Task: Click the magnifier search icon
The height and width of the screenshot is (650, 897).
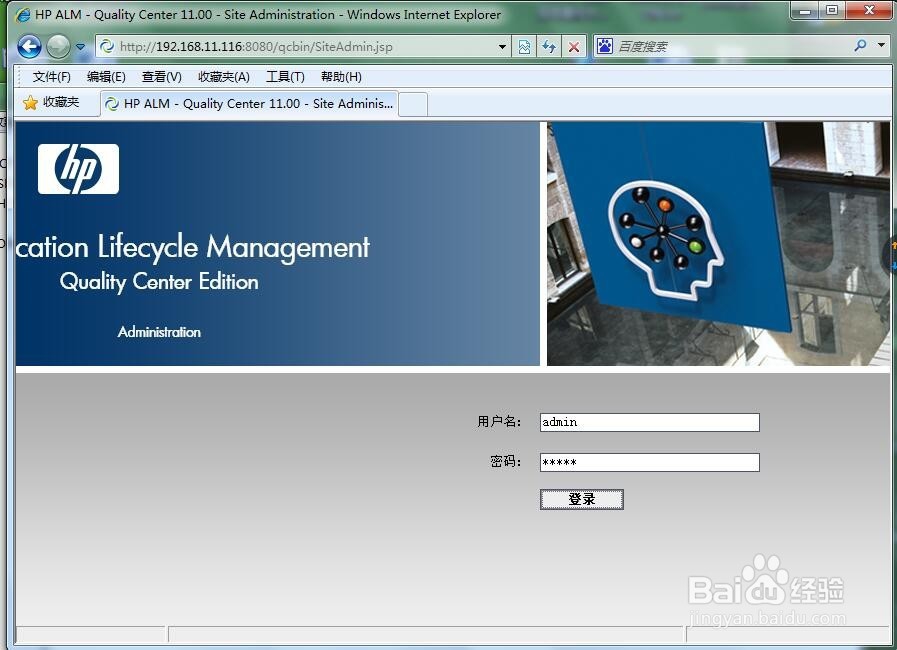Action: (x=860, y=45)
